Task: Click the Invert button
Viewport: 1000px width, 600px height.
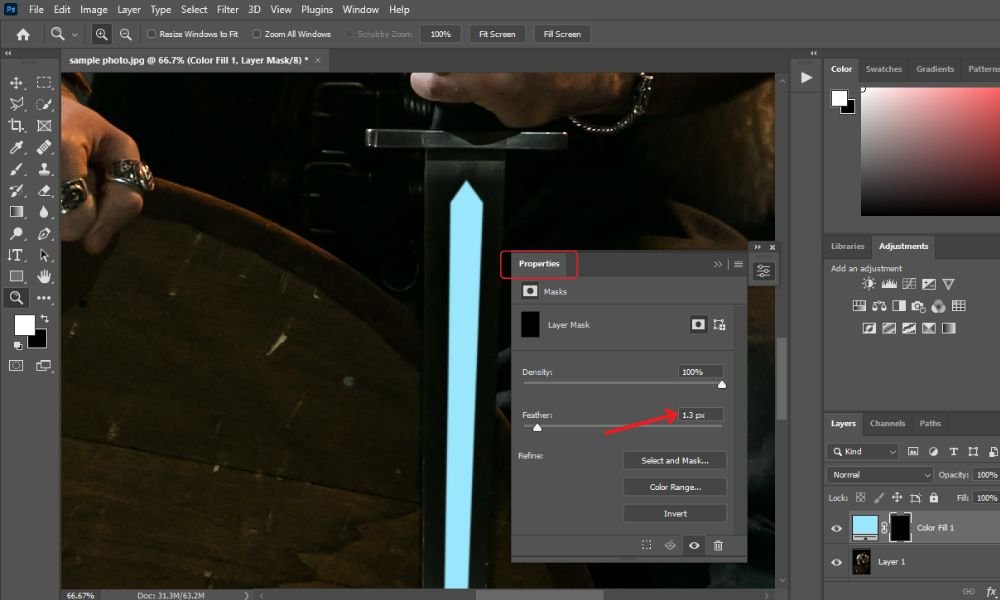Action: 675,514
